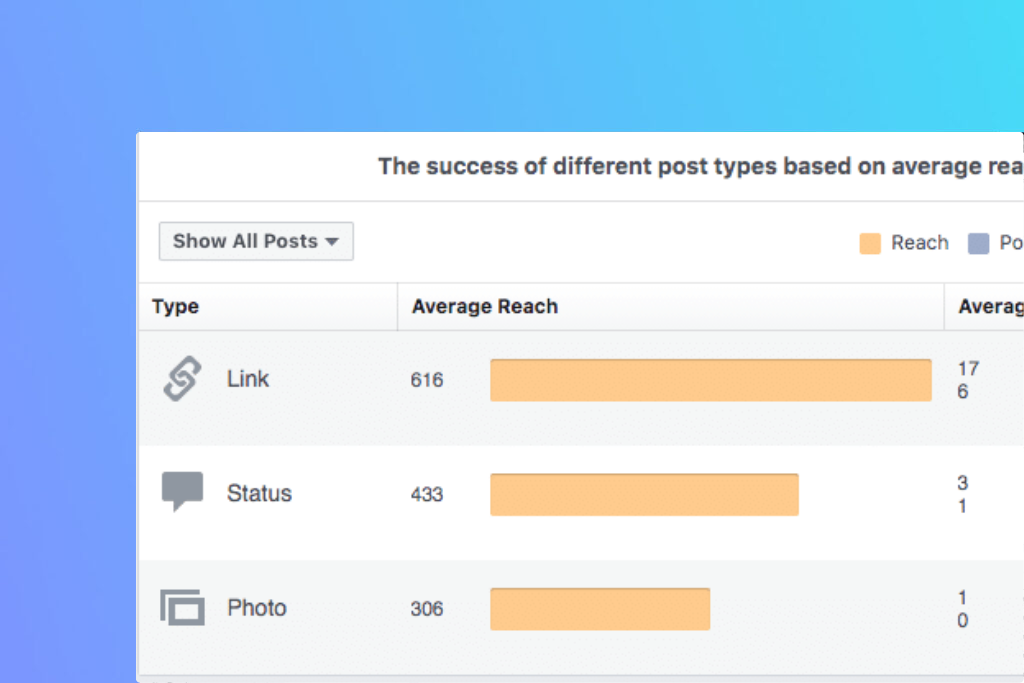Image resolution: width=1024 pixels, height=683 pixels.
Task: Select the Status row label
Action: 259,493
